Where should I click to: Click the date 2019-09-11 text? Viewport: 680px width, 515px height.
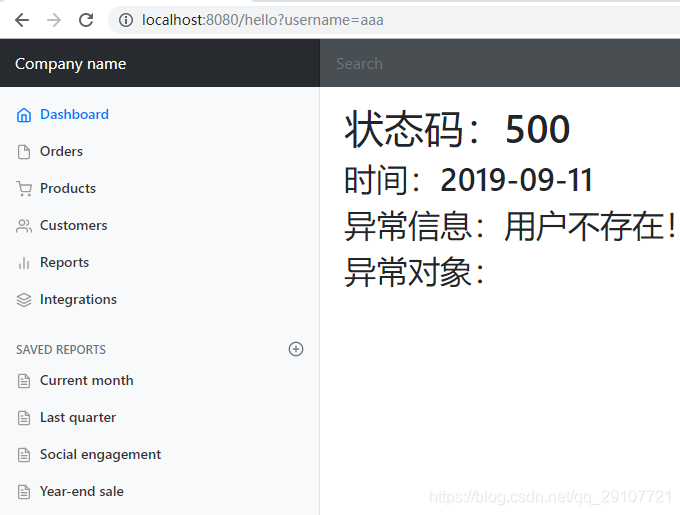coord(516,180)
